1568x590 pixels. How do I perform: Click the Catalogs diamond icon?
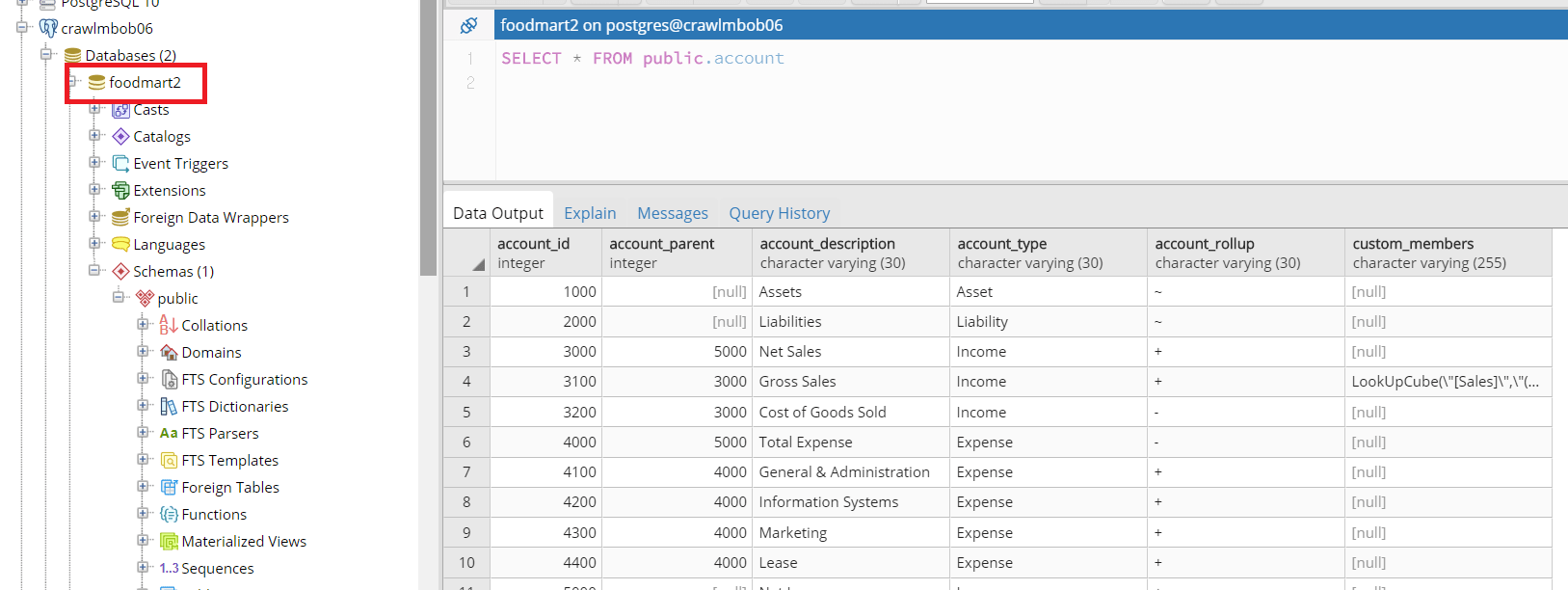click(x=120, y=136)
